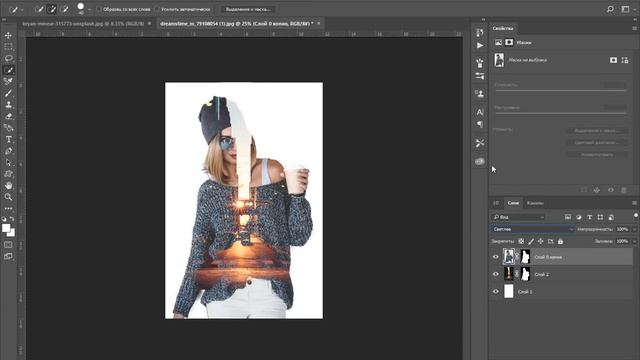640x360 pixels.
Task: Open the Paragraph panel icon
Action: 480,124
